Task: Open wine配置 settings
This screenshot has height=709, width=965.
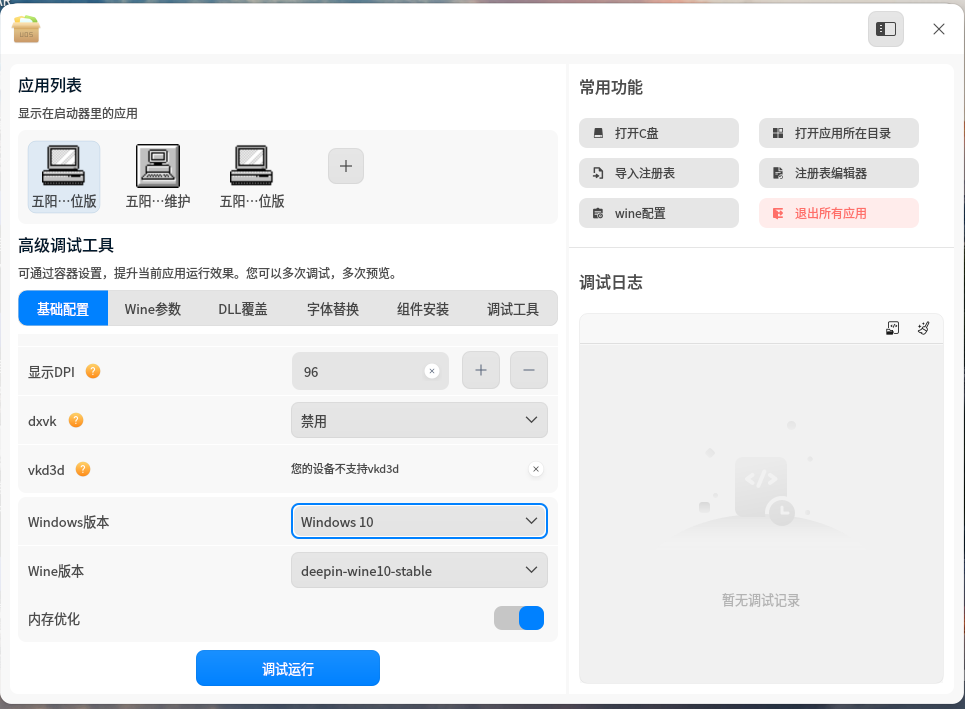Action: pyautogui.click(x=659, y=213)
